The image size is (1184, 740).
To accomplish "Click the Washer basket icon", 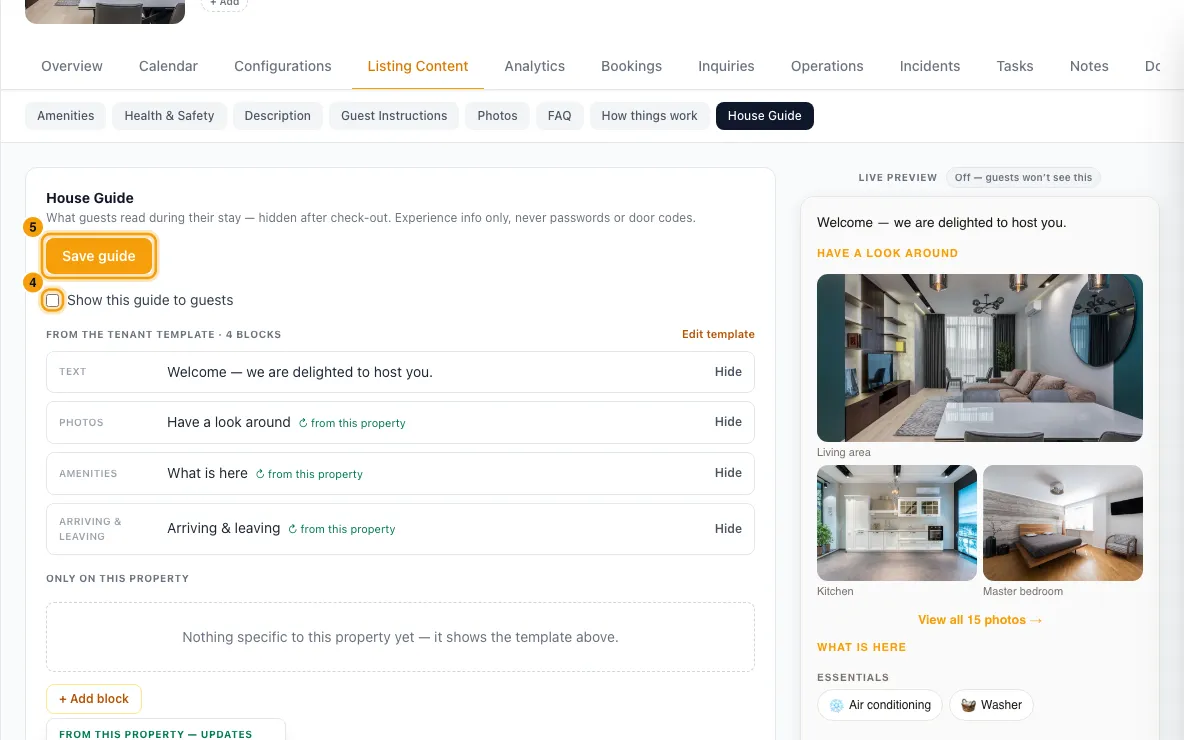I will (x=968, y=705).
